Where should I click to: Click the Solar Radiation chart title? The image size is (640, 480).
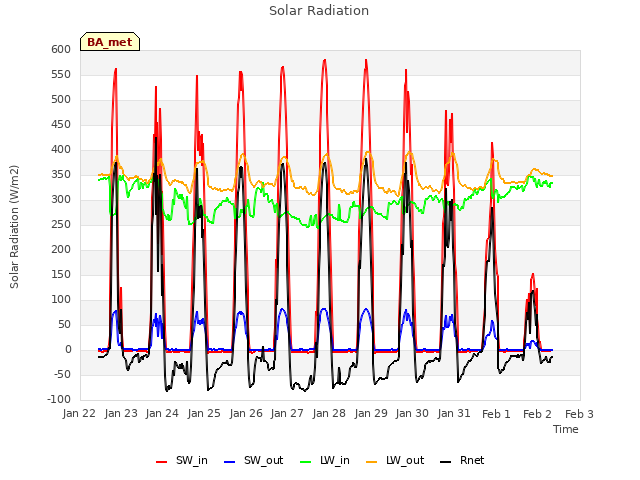point(319,11)
